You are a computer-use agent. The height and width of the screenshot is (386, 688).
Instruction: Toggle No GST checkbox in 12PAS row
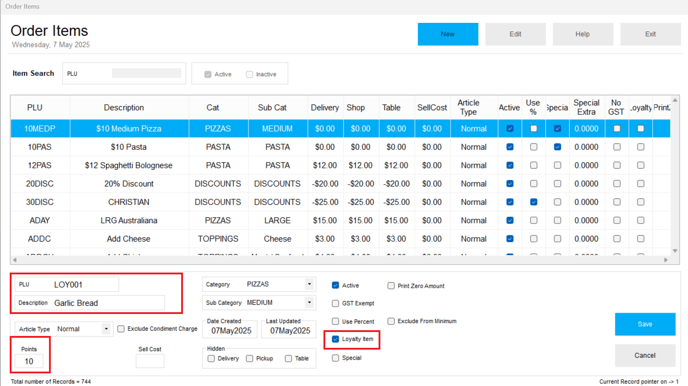point(617,165)
